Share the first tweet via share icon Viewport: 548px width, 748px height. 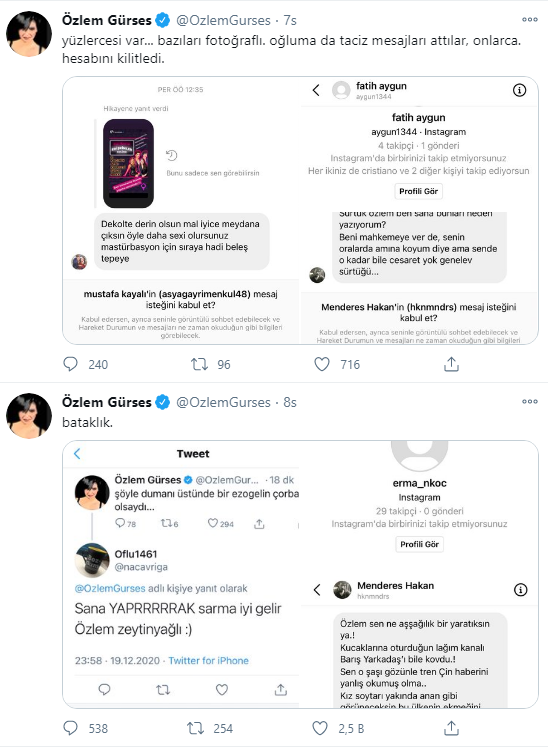click(x=451, y=364)
